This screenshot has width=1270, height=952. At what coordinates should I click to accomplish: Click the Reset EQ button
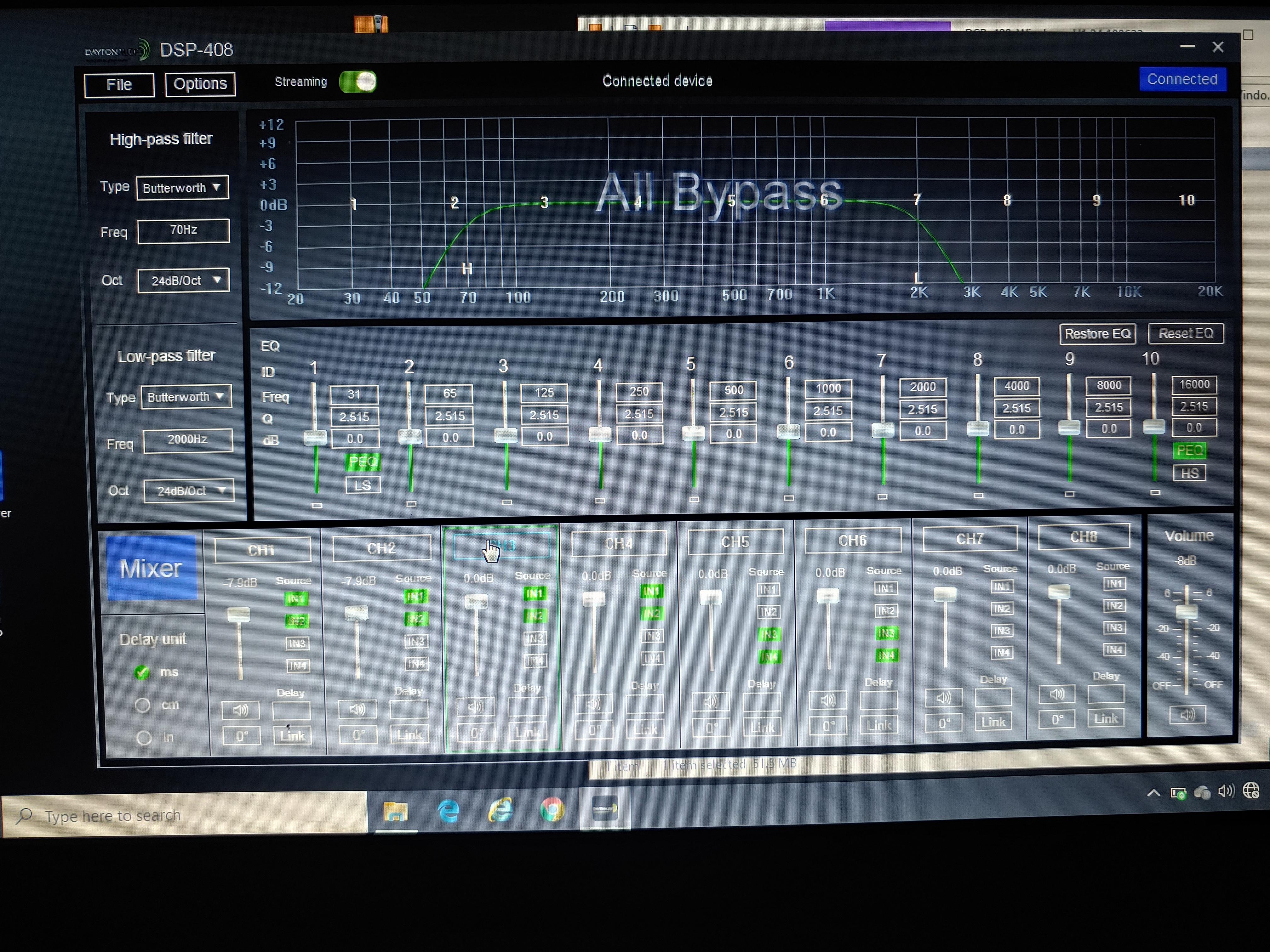pyautogui.click(x=1186, y=333)
